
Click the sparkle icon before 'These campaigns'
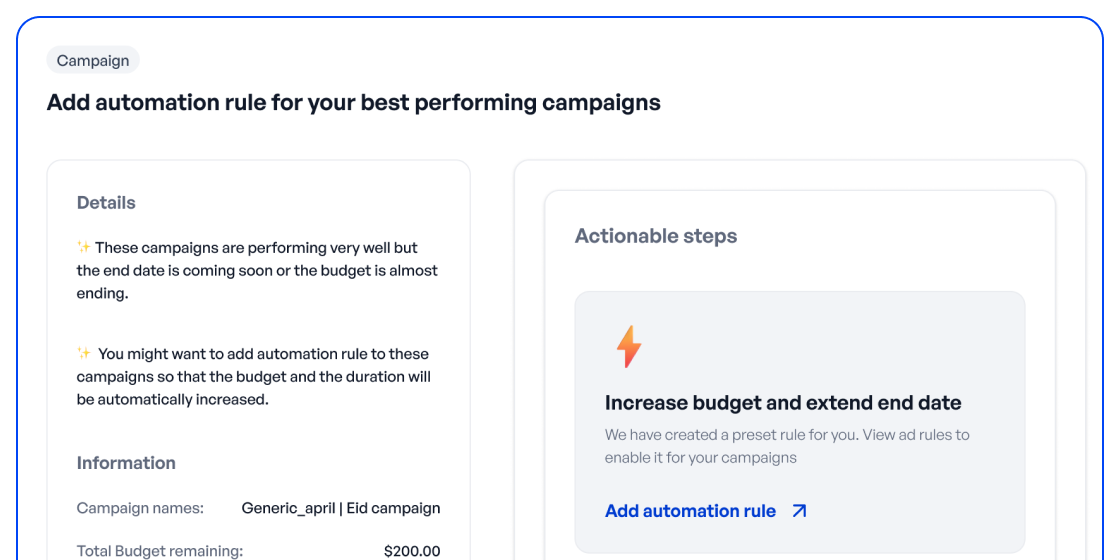84,247
